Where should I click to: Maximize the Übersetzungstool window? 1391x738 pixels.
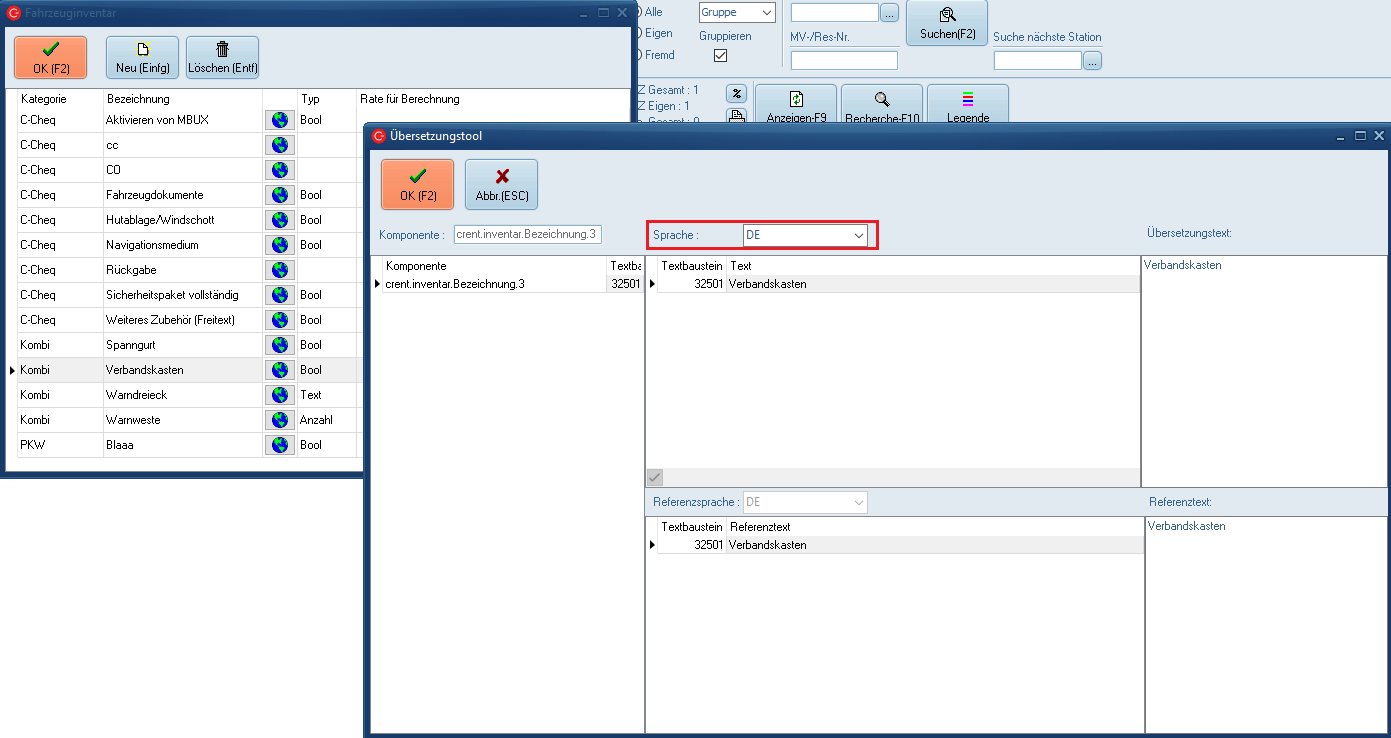(1360, 135)
